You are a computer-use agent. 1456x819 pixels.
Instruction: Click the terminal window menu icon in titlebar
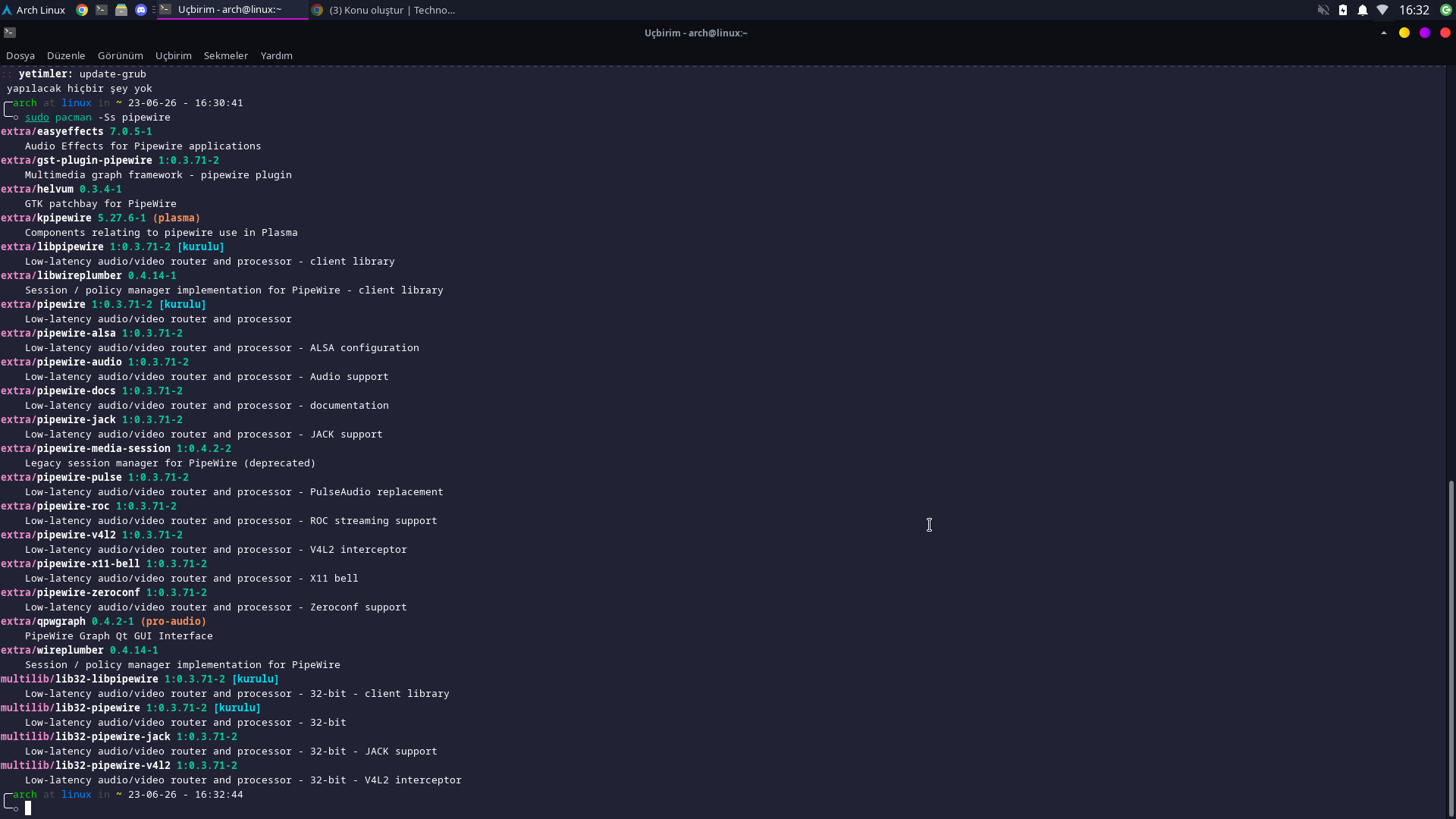10,33
